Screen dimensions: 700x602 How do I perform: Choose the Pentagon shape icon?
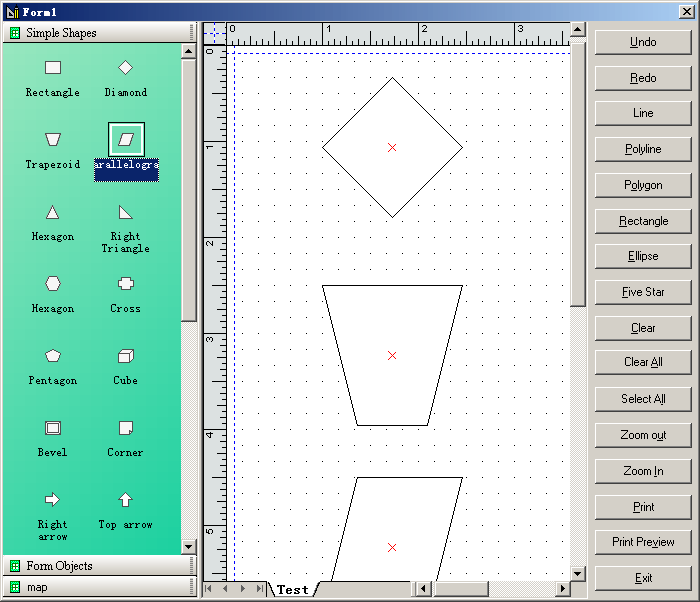53,356
